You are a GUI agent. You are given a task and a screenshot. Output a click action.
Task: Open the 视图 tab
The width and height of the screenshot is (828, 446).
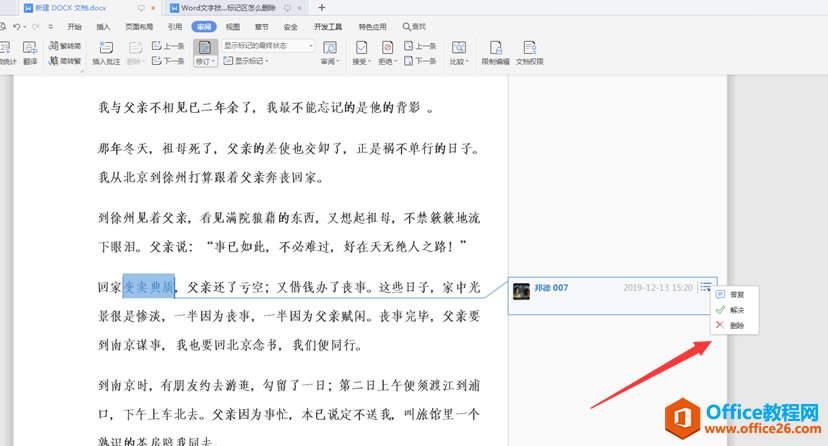(x=233, y=27)
